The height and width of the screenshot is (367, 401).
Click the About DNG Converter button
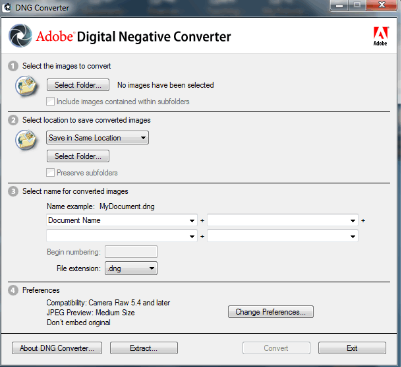pos(57,348)
